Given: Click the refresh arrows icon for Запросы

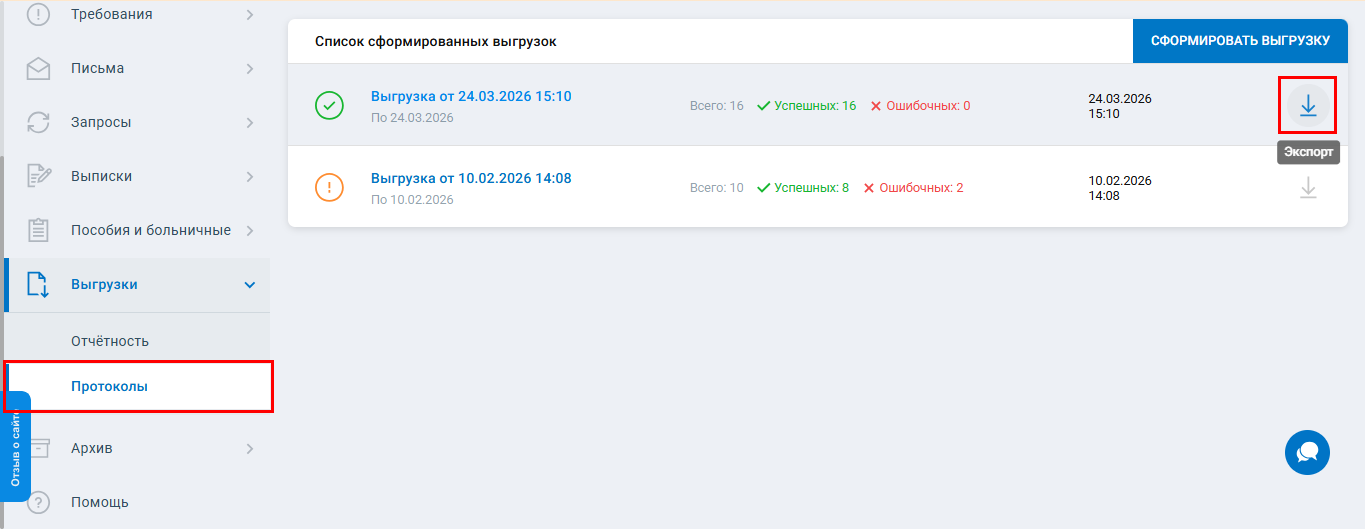Looking at the screenshot, I should [x=38, y=123].
